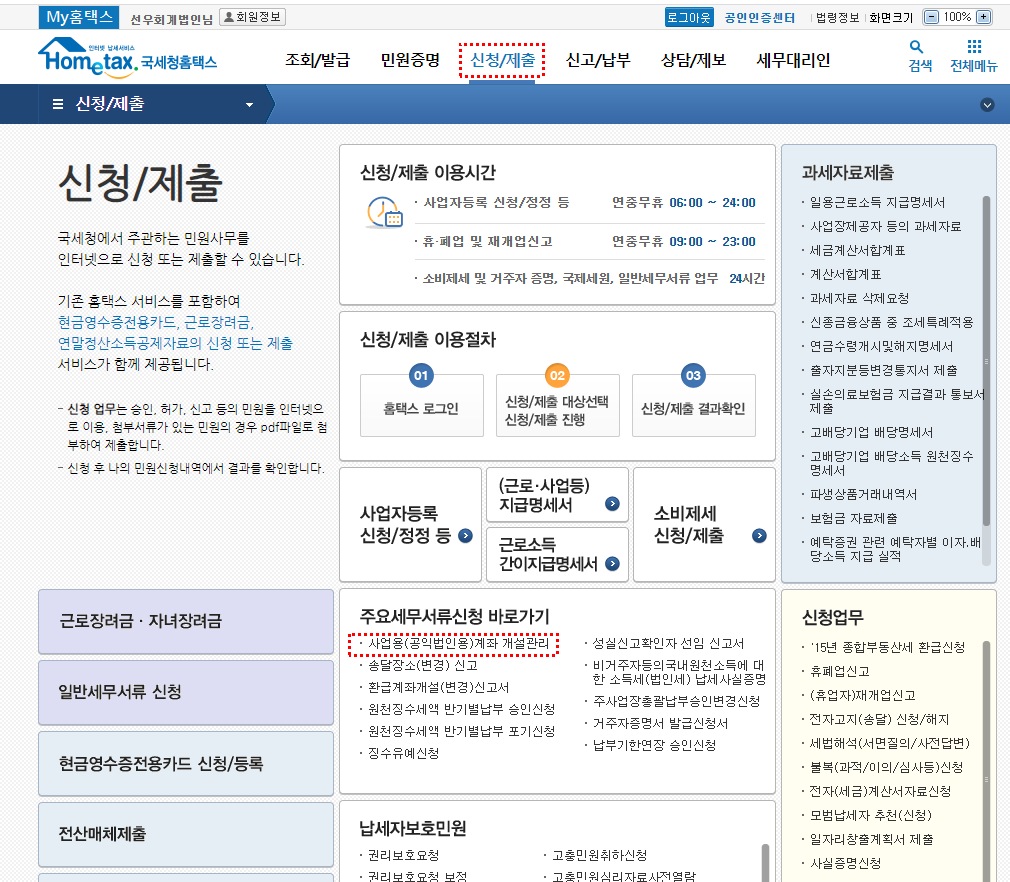
Task: Open the 검색 search icon
Action: (918, 55)
